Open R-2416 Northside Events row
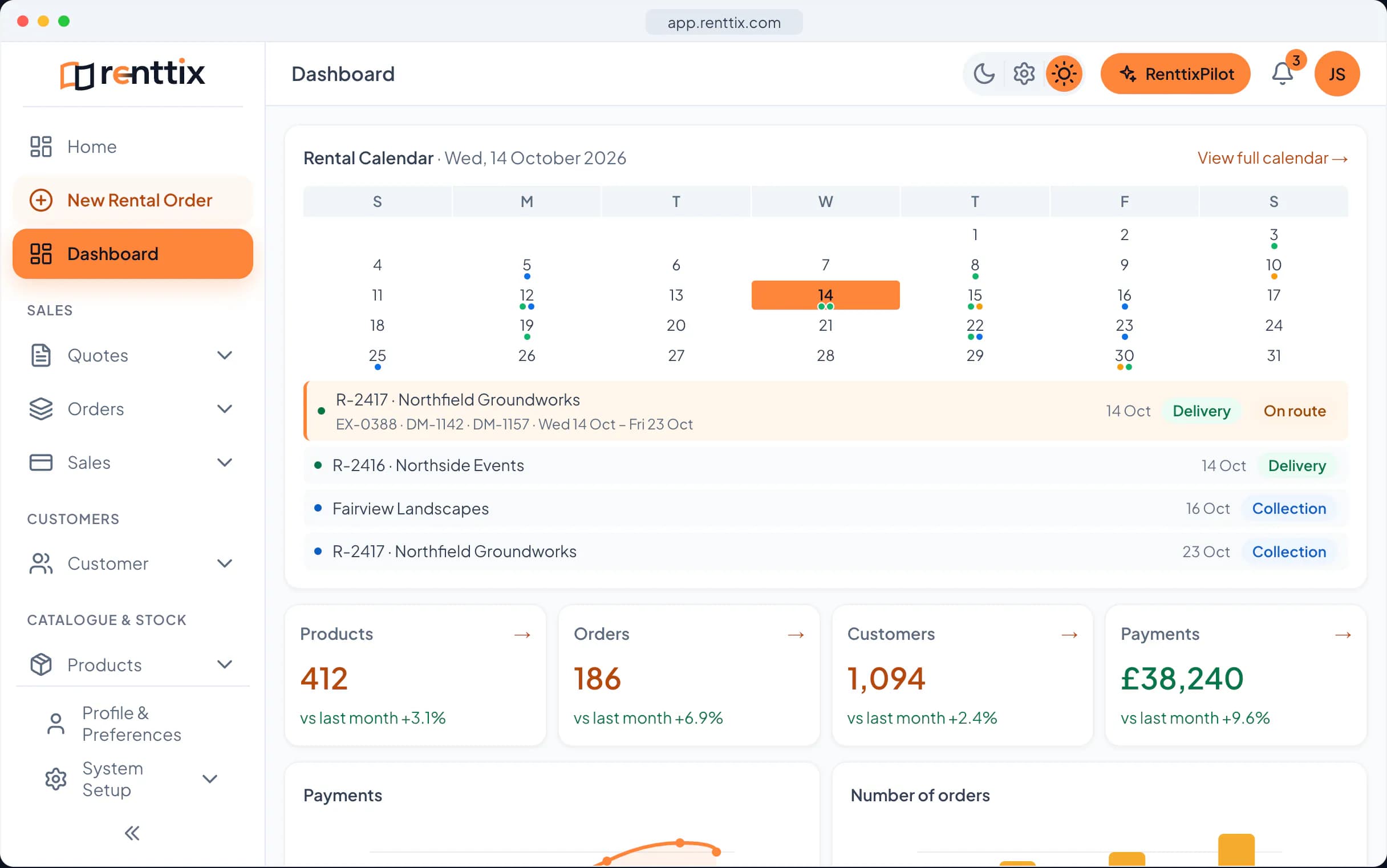 826,465
